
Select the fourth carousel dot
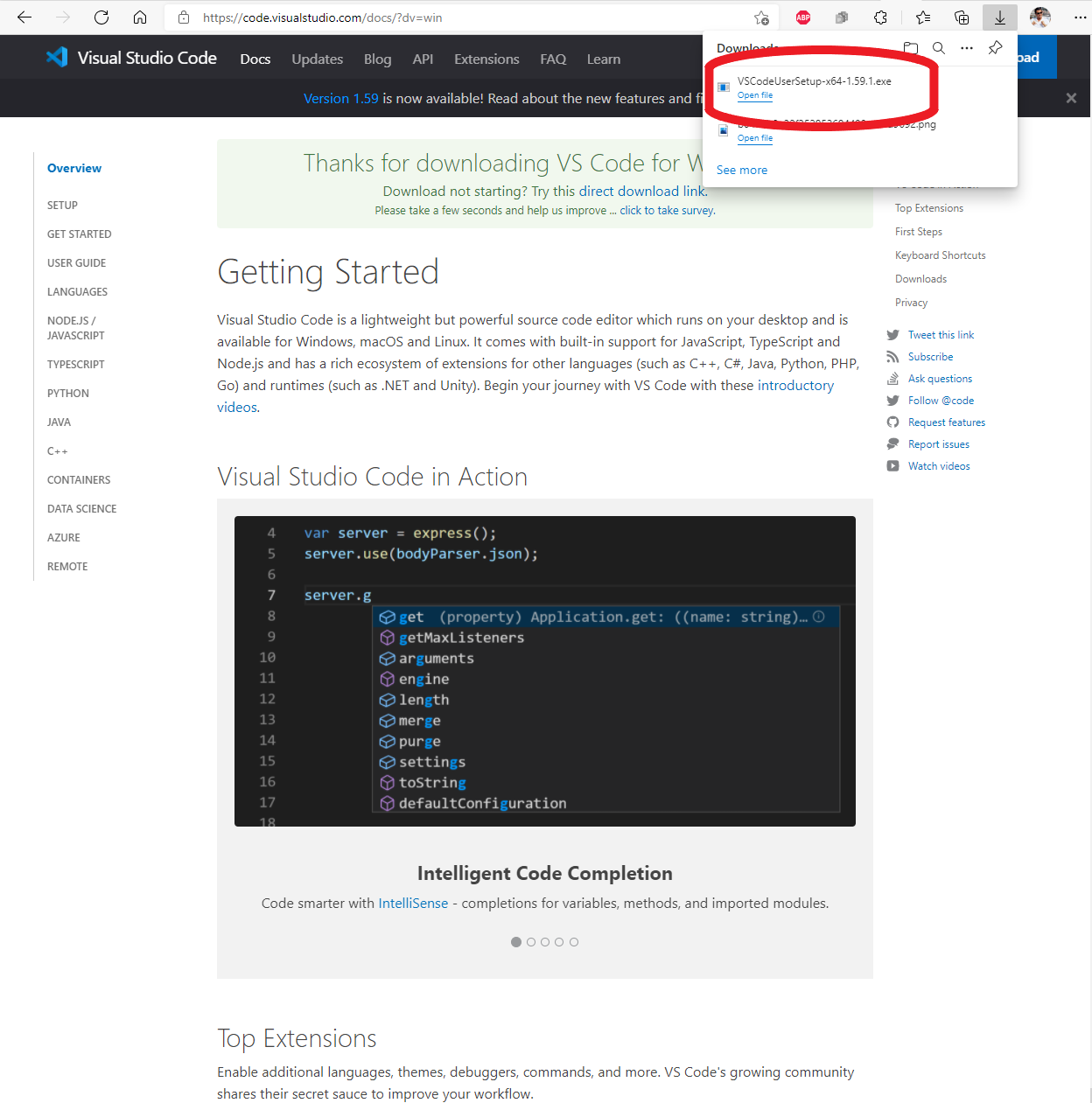click(x=559, y=942)
